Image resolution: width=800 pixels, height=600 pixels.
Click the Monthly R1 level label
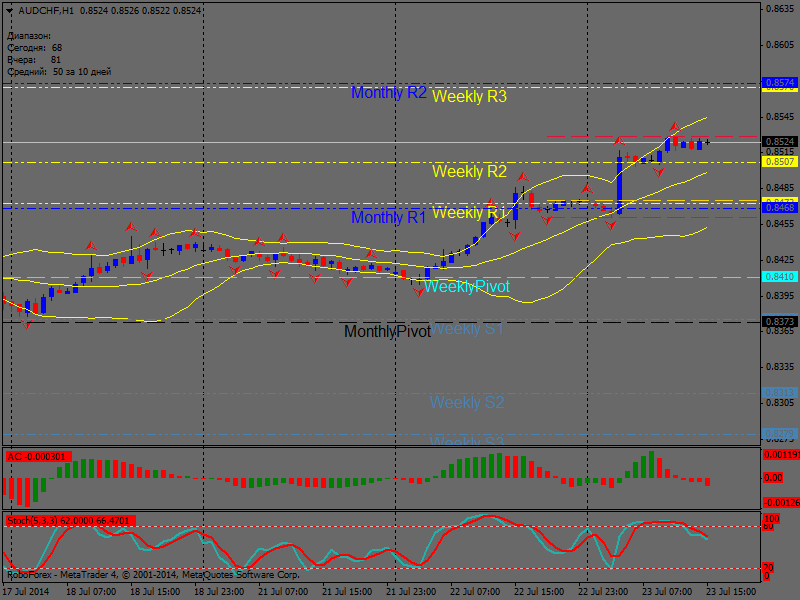tap(388, 217)
